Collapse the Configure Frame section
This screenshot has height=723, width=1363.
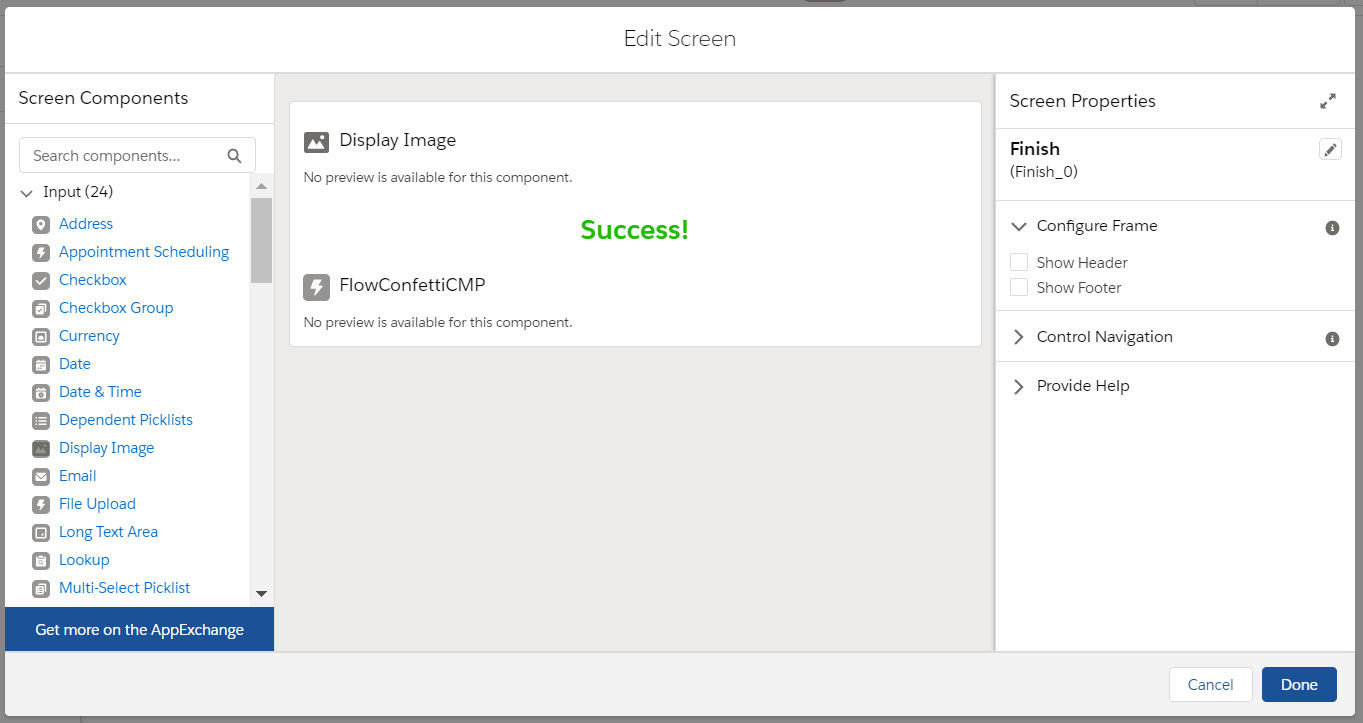(x=1018, y=226)
